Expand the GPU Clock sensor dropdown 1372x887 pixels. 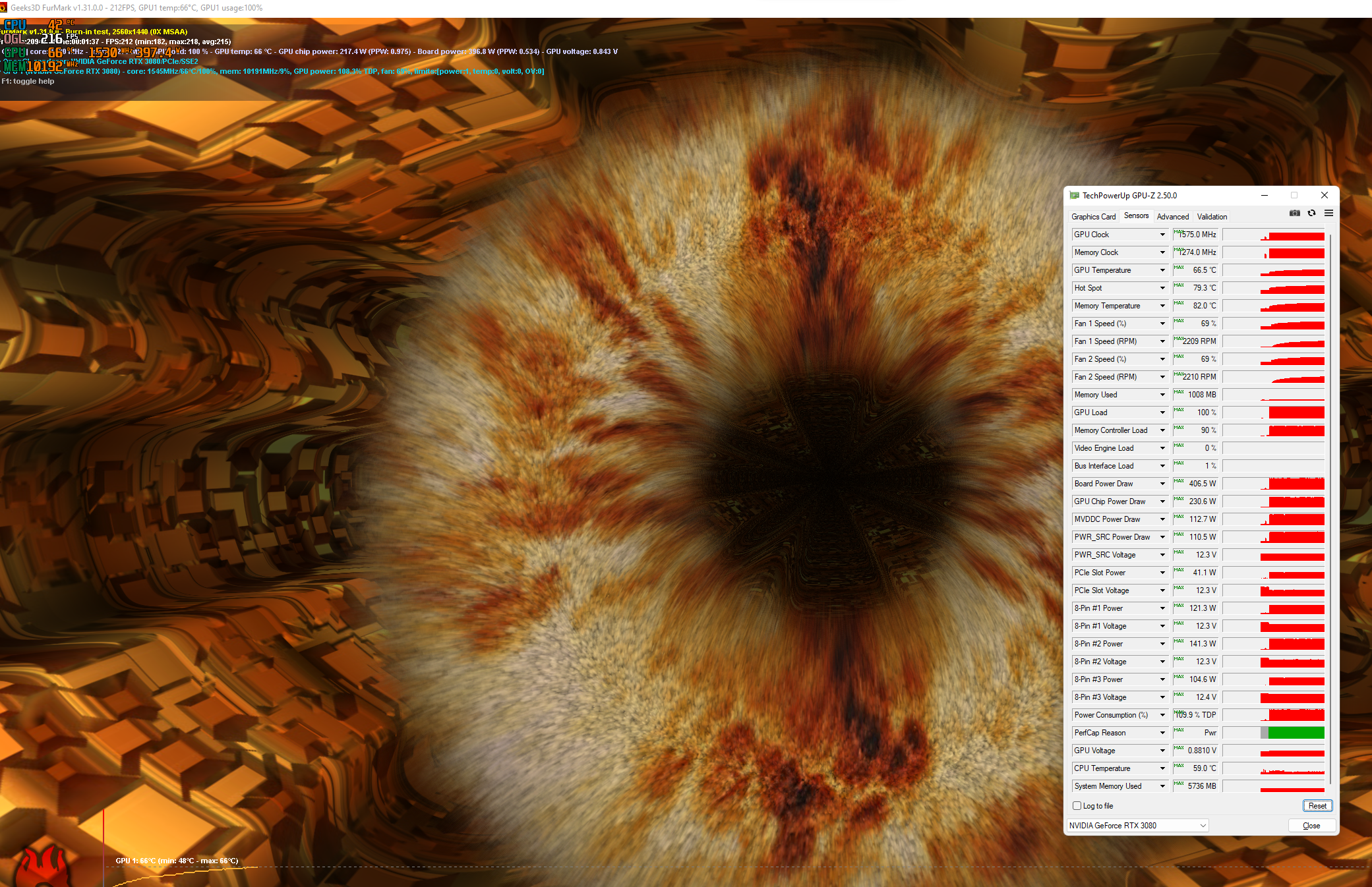(1162, 235)
